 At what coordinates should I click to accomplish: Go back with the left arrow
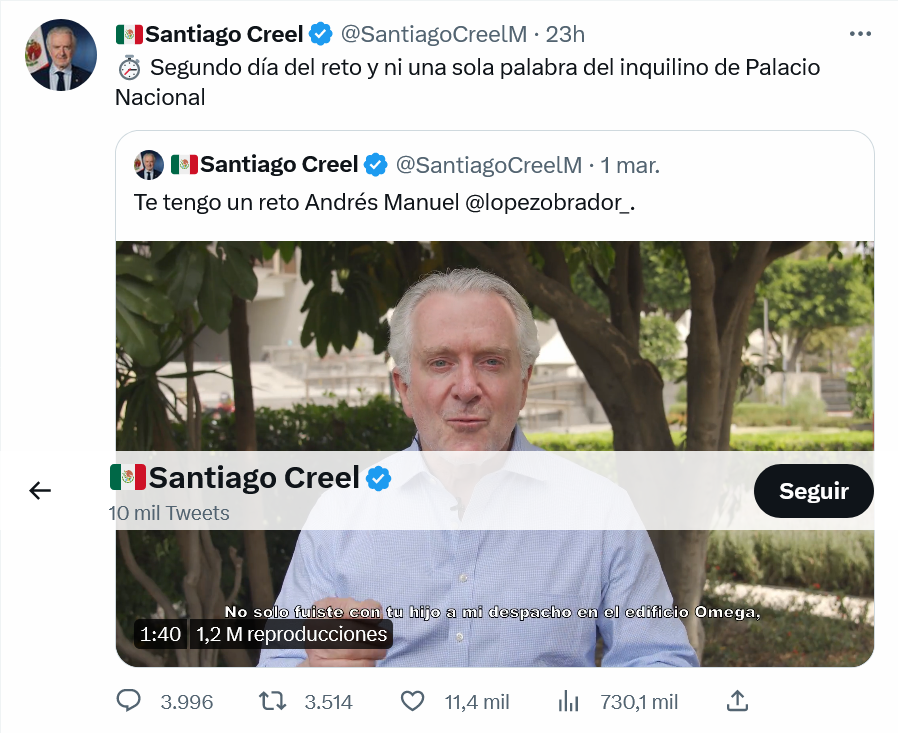pos(40,490)
